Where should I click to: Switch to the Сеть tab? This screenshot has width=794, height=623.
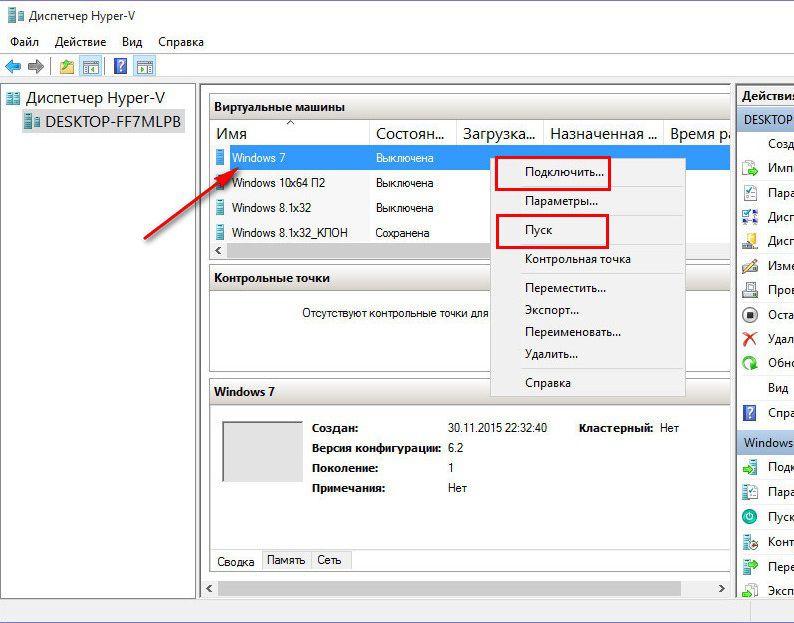pyautogui.click(x=329, y=561)
